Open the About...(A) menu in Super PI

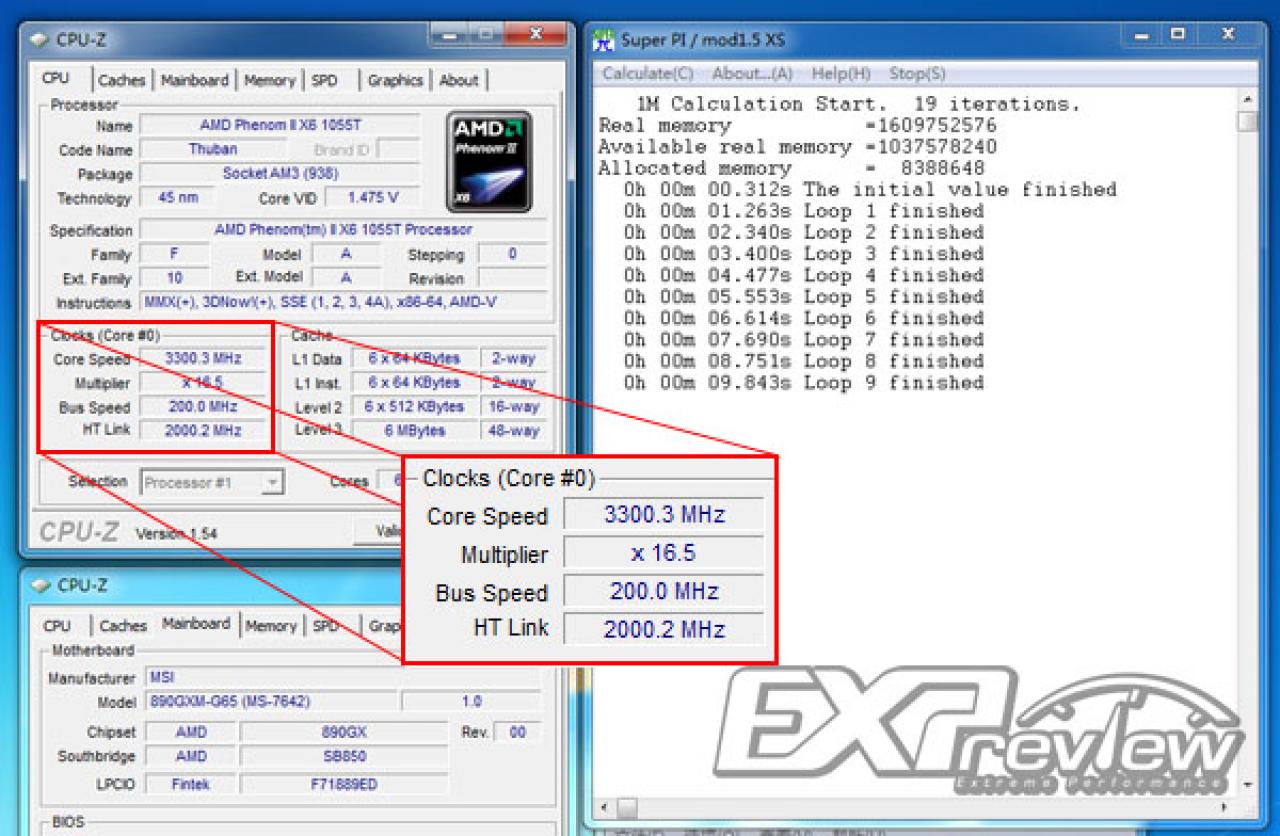click(752, 74)
